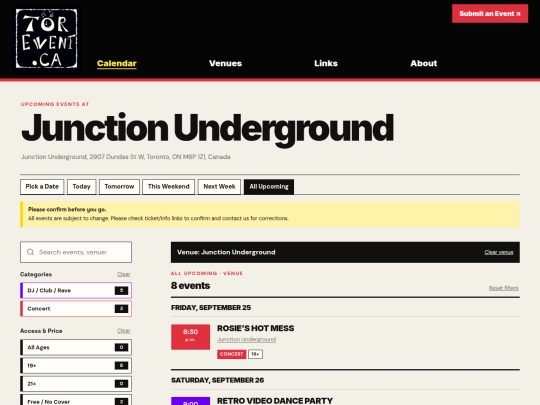Screen dimensions: 540x405
Task: Toggle DJ / Club / Rave category
Action: pos(76,290)
